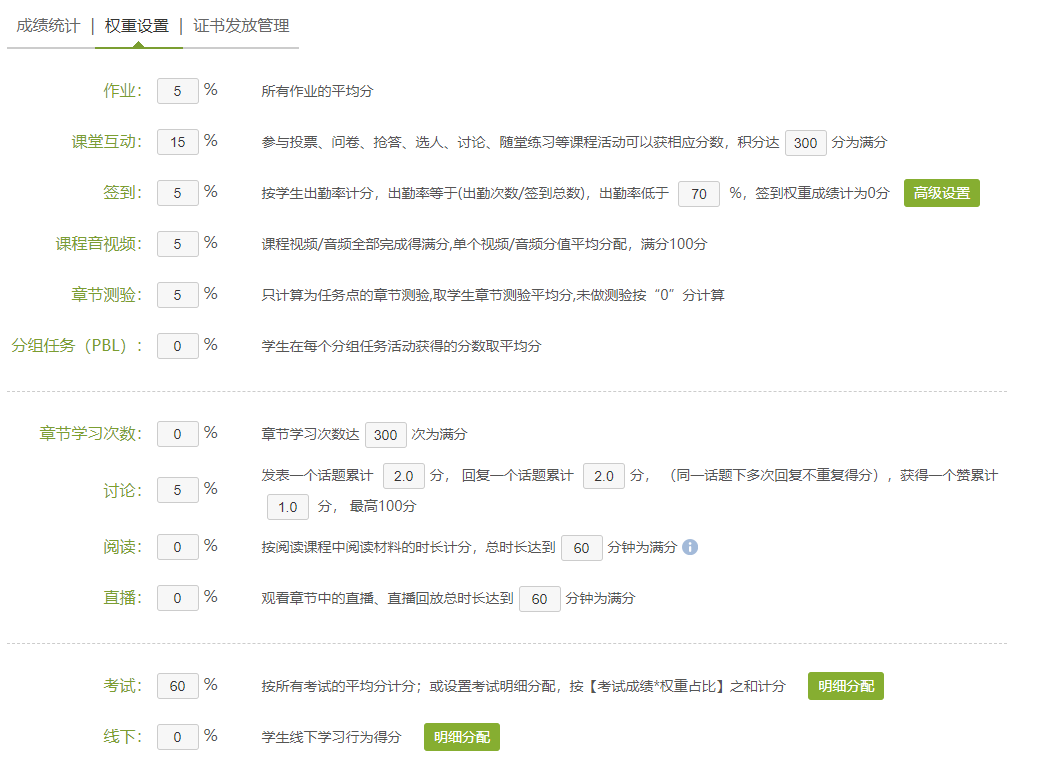Image resolution: width=1047 pixels, height=771 pixels.
Task: Edit the 章节学习次数达 300 field
Action: coord(385,435)
